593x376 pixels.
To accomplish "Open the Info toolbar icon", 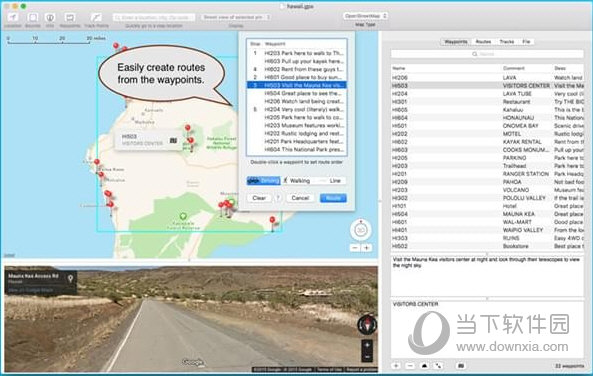I will click(x=50, y=17).
